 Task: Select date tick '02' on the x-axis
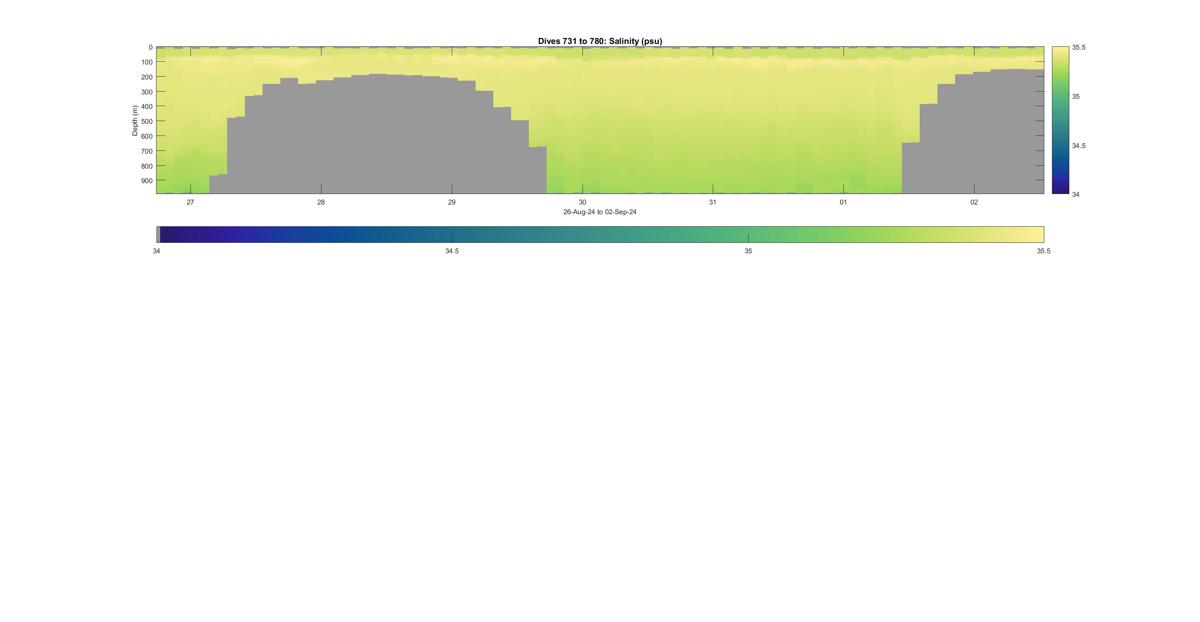click(x=974, y=202)
